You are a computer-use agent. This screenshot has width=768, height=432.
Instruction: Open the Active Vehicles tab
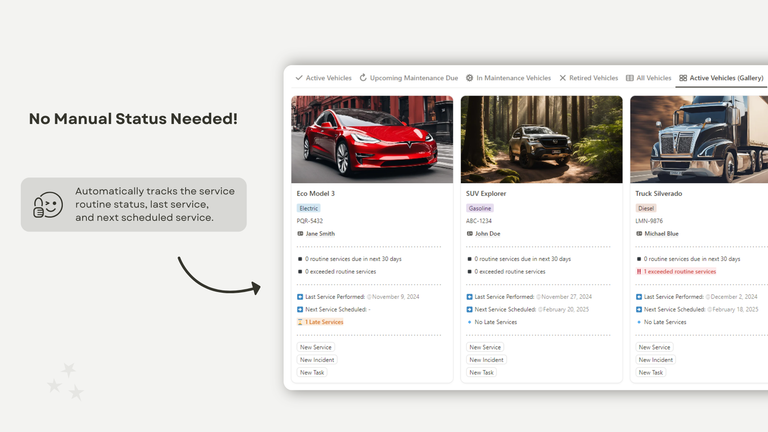coord(324,78)
